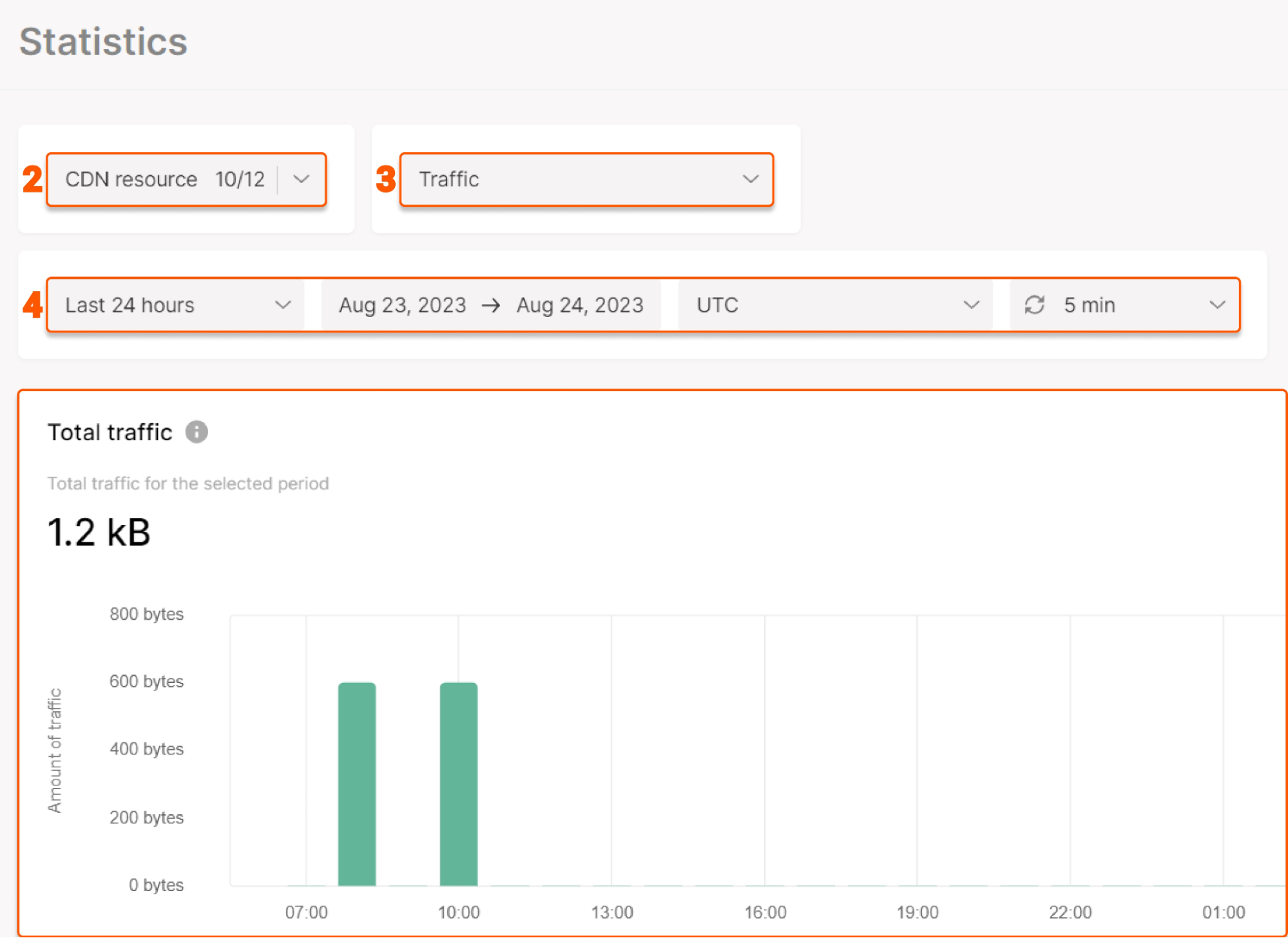This screenshot has height=938, width=1288.
Task: Open the UTC timezone dropdown
Action: click(x=836, y=305)
